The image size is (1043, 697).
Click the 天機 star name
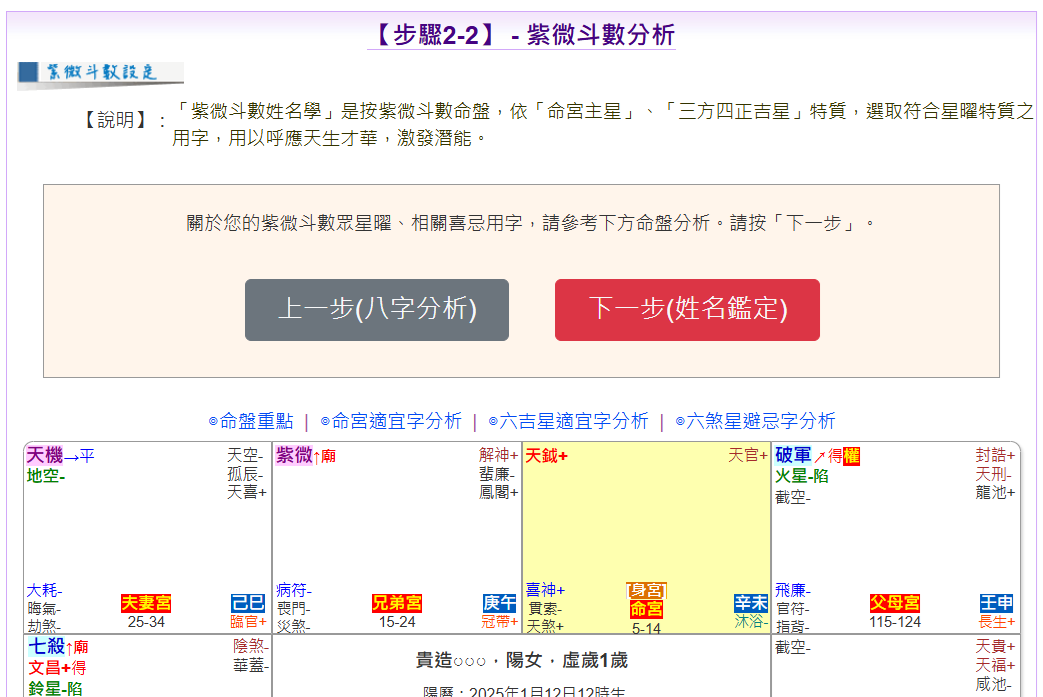coord(44,456)
